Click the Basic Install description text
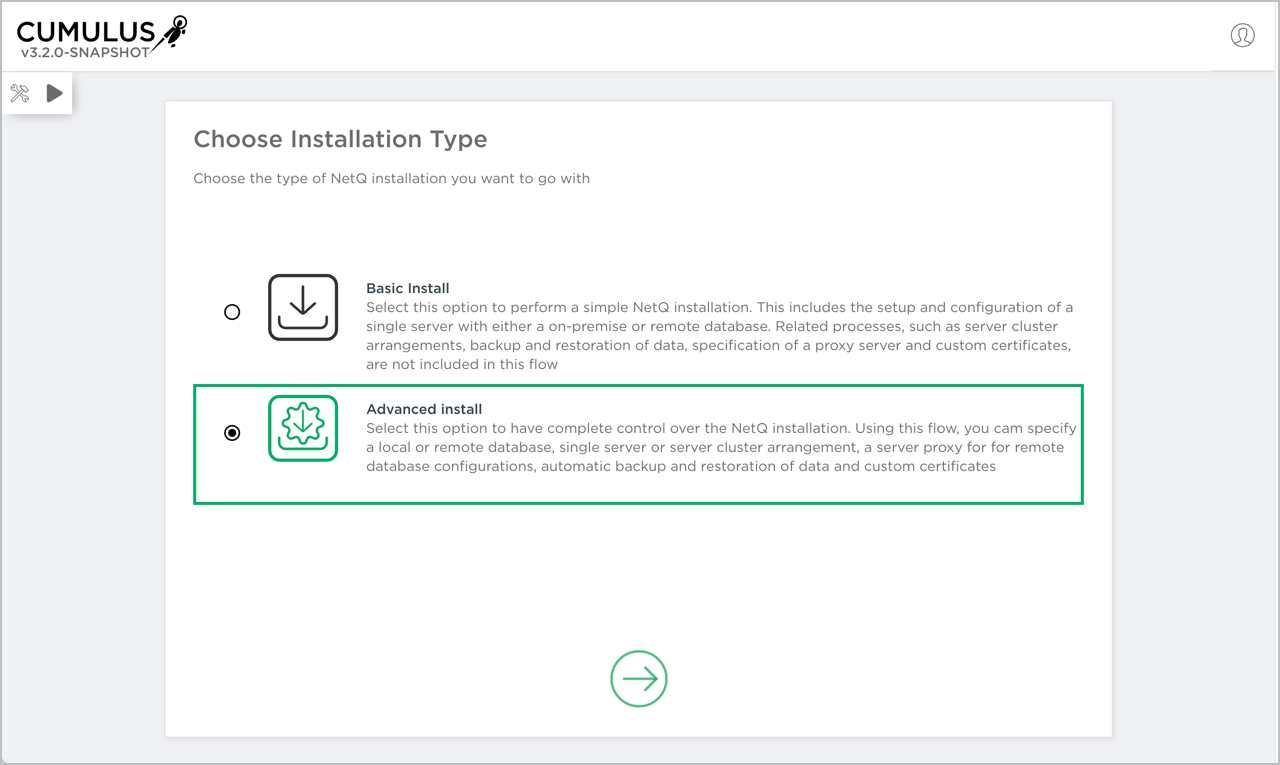Screen dimensions: 1280x765 coord(718,336)
